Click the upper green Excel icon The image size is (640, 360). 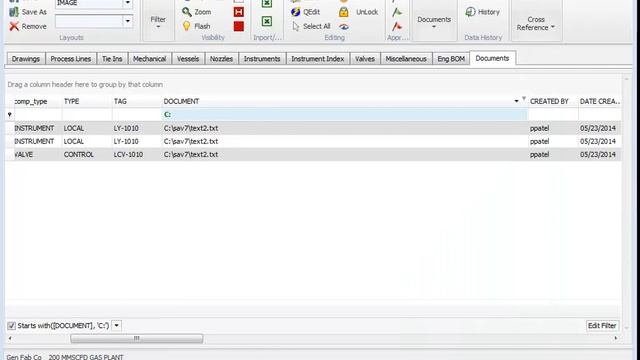[x=267, y=3]
